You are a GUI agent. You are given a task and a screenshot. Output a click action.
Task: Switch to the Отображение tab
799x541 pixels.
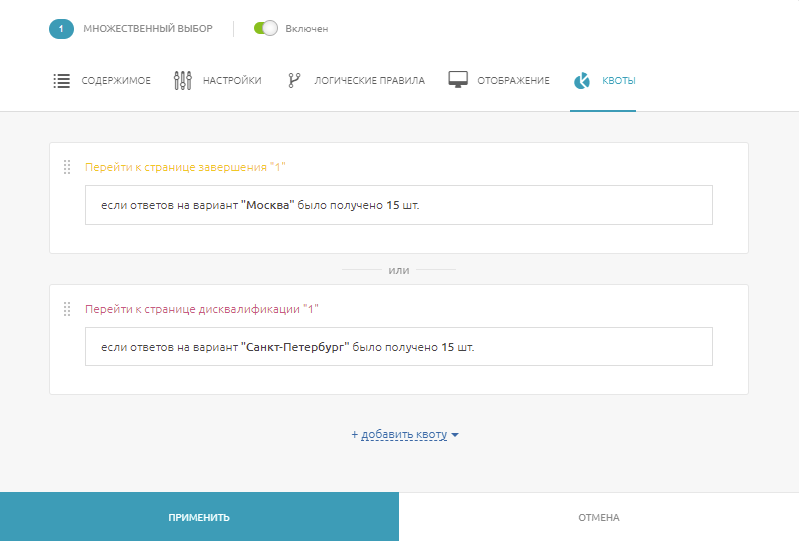coord(513,80)
